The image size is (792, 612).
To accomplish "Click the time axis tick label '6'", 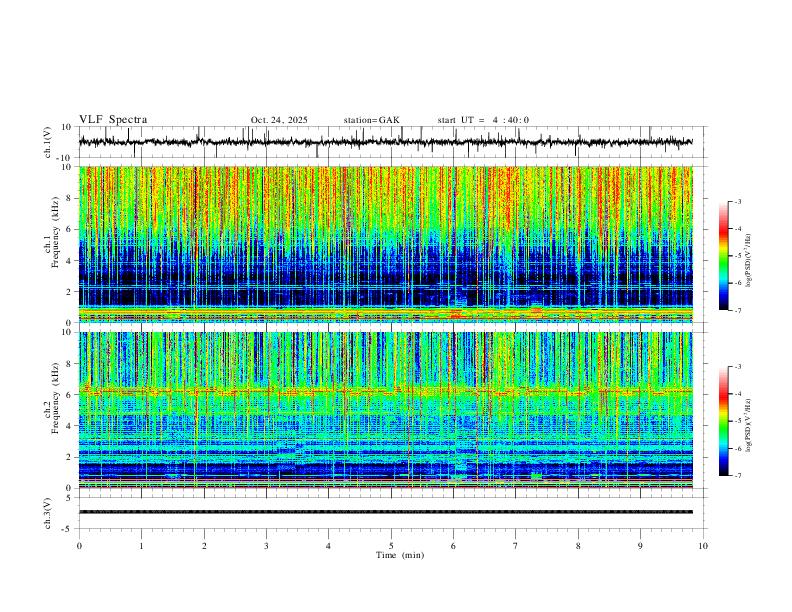I will pos(454,546).
